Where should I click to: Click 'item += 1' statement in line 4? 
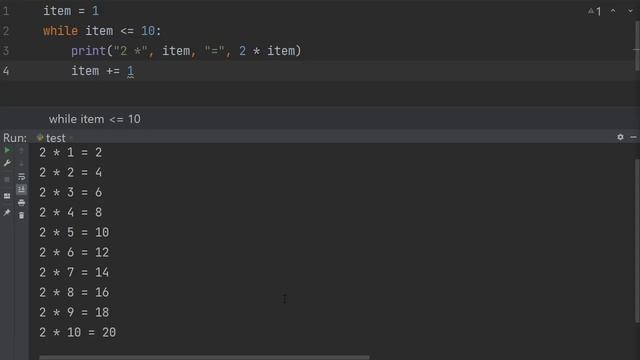(x=102, y=71)
